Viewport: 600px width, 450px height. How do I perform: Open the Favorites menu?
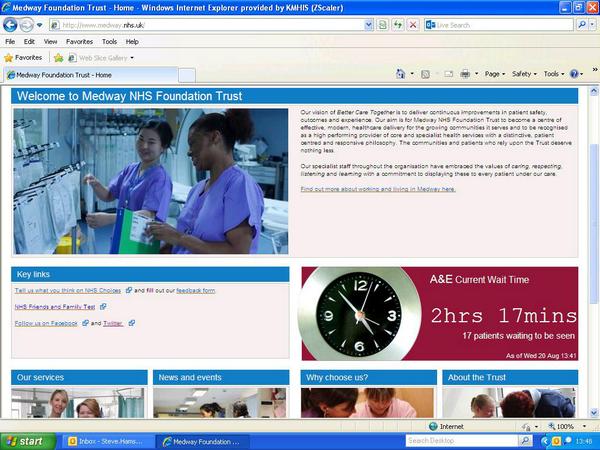pos(79,42)
